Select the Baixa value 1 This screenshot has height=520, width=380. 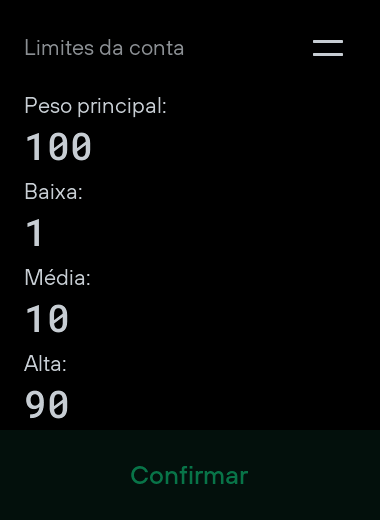click(x=34, y=232)
